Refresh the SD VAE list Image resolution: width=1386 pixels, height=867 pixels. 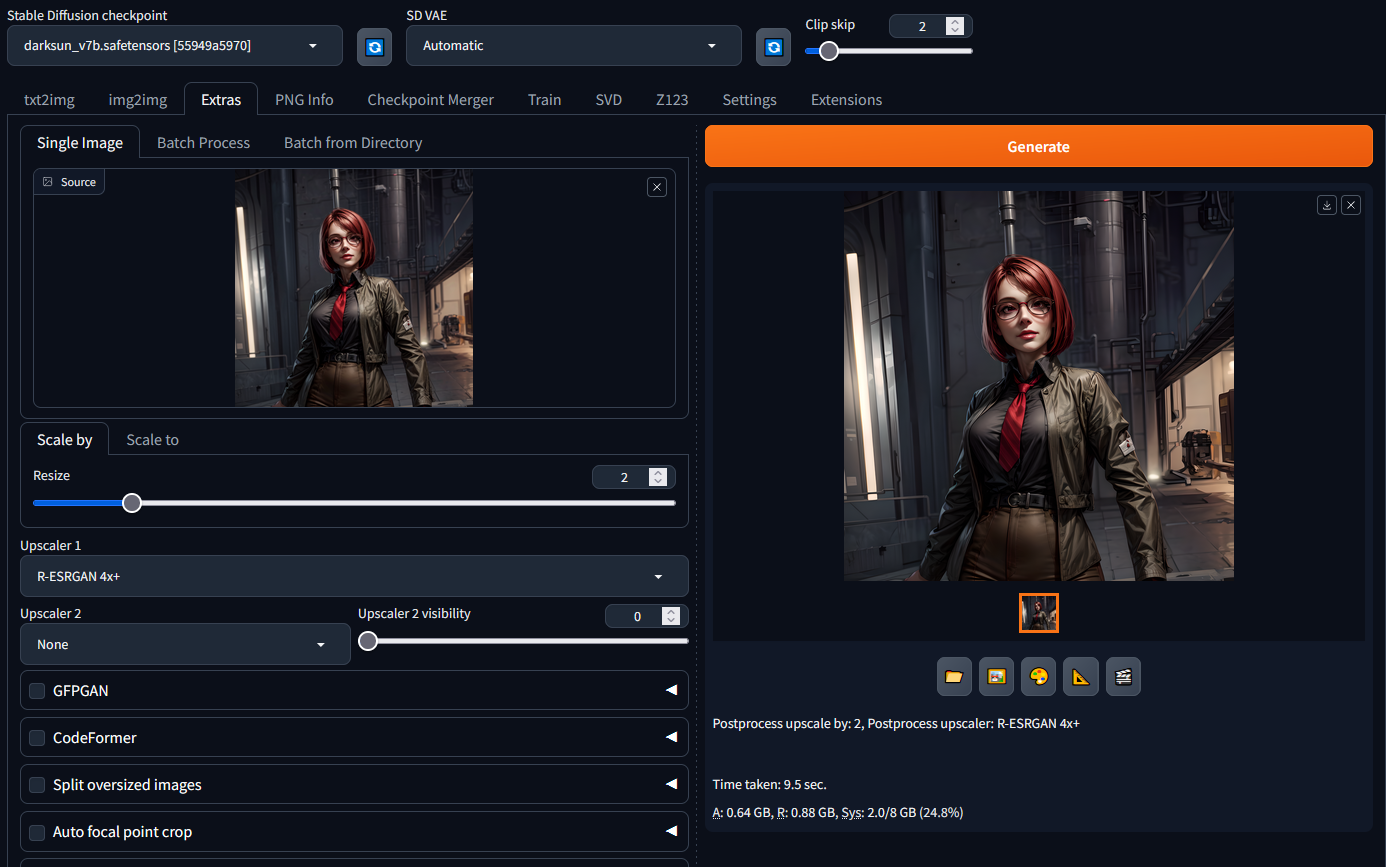773,46
